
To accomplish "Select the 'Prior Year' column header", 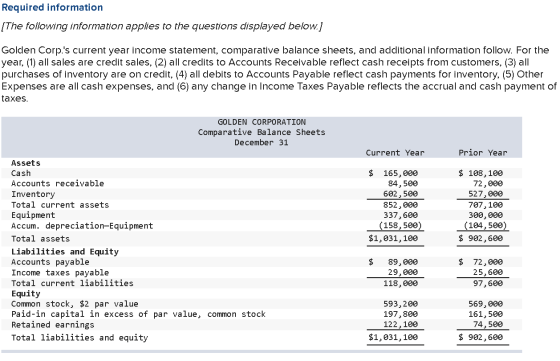I will [x=483, y=153].
